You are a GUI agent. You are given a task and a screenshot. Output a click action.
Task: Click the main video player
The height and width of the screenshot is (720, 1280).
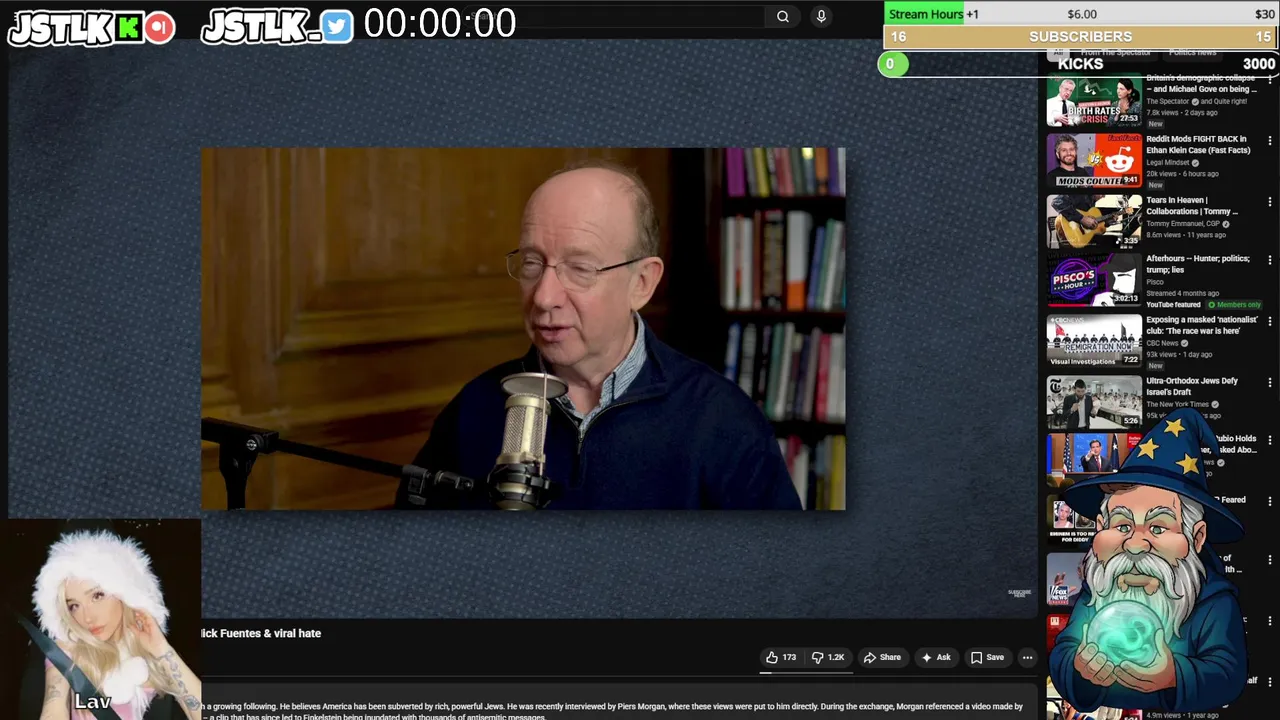point(523,329)
